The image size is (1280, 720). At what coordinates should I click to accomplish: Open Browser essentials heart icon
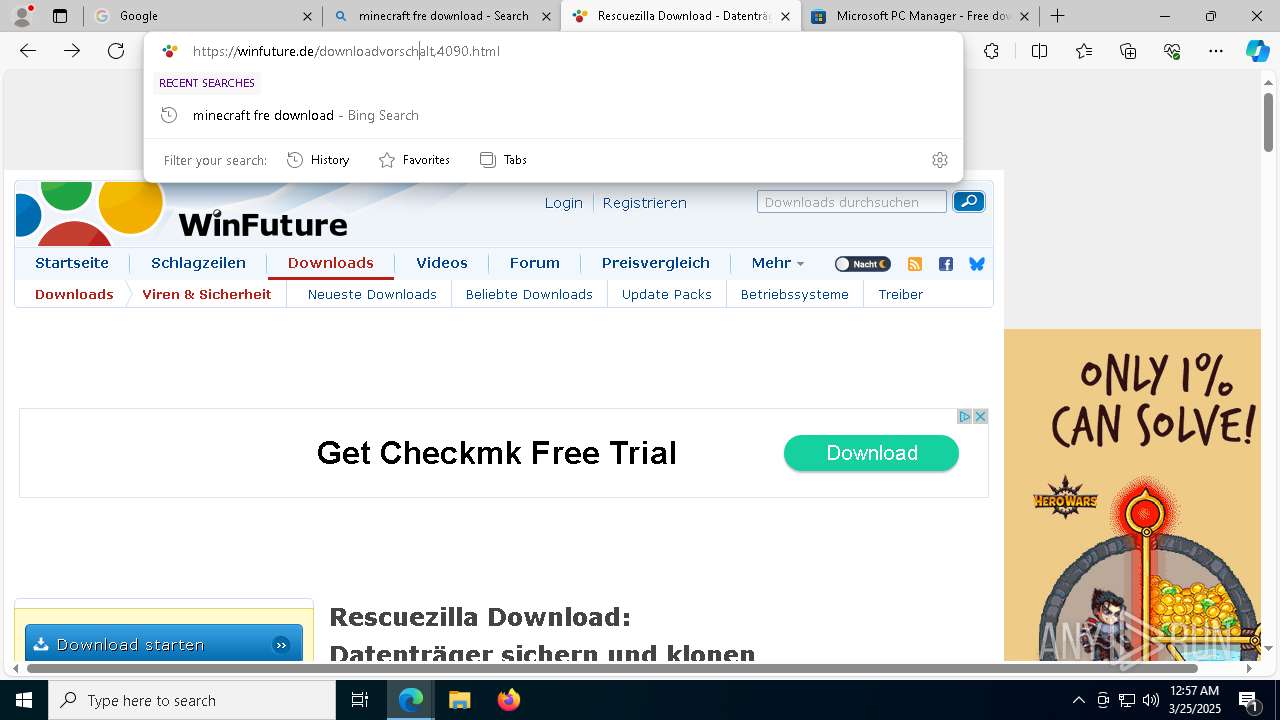[x=1172, y=51]
